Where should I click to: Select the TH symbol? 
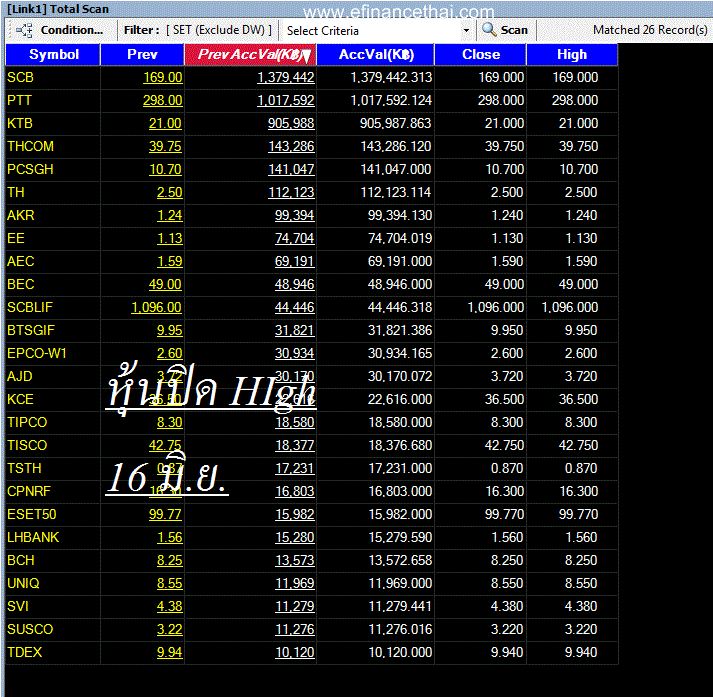click(x=16, y=192)
